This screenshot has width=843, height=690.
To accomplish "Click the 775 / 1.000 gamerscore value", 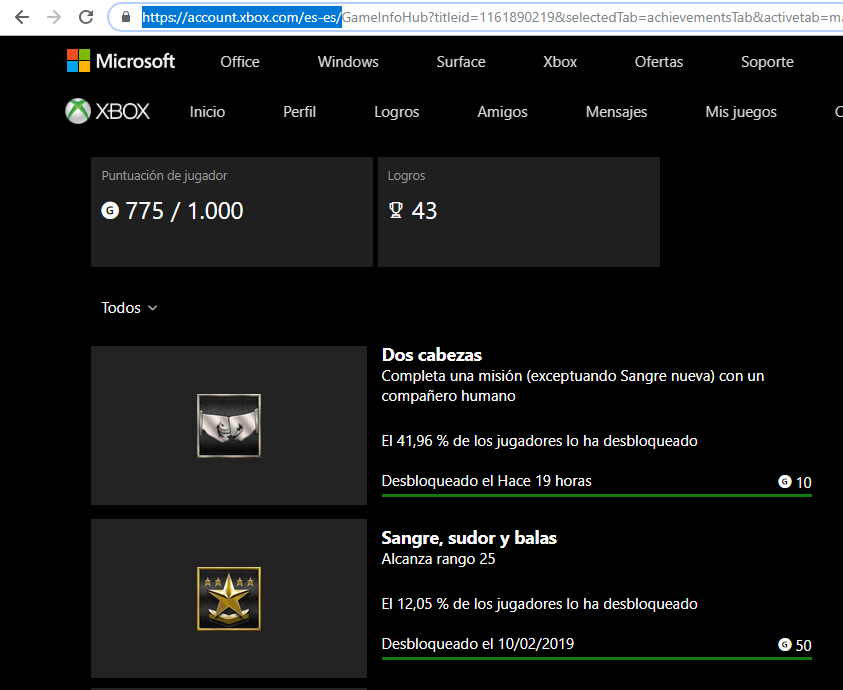I will click(184, 210).
